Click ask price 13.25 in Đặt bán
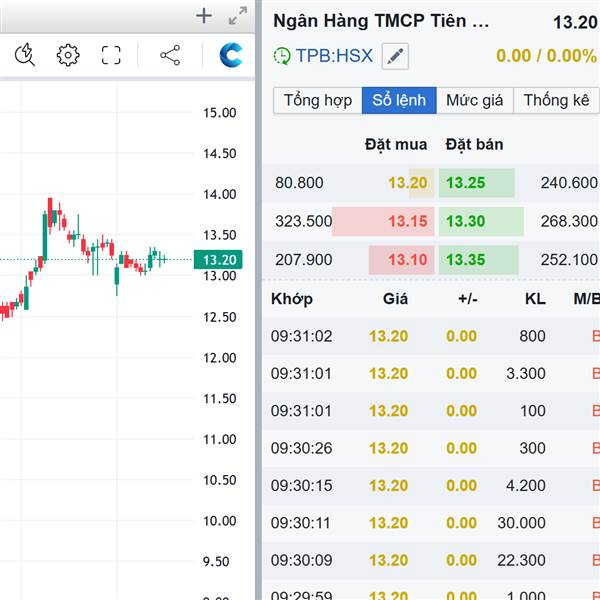 point(466,183)
